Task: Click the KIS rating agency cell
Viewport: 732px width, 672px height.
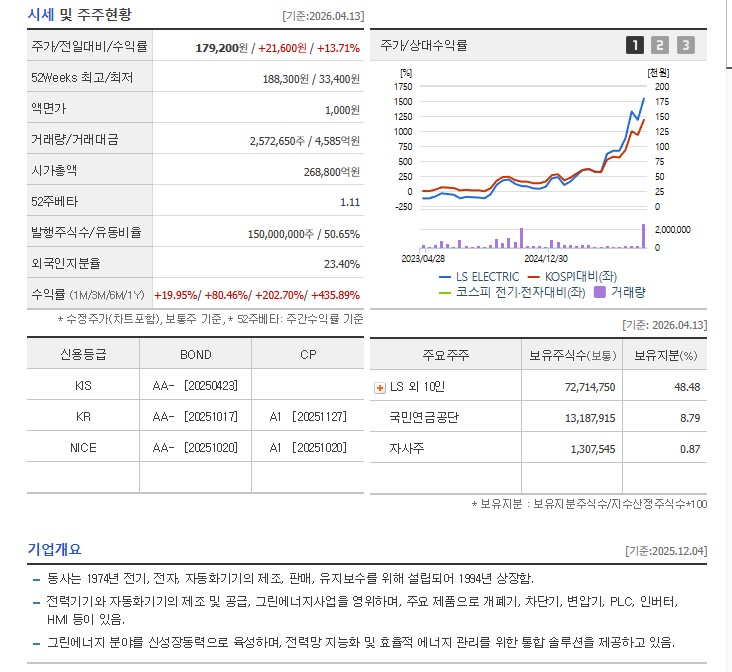Action: (83, 386)
